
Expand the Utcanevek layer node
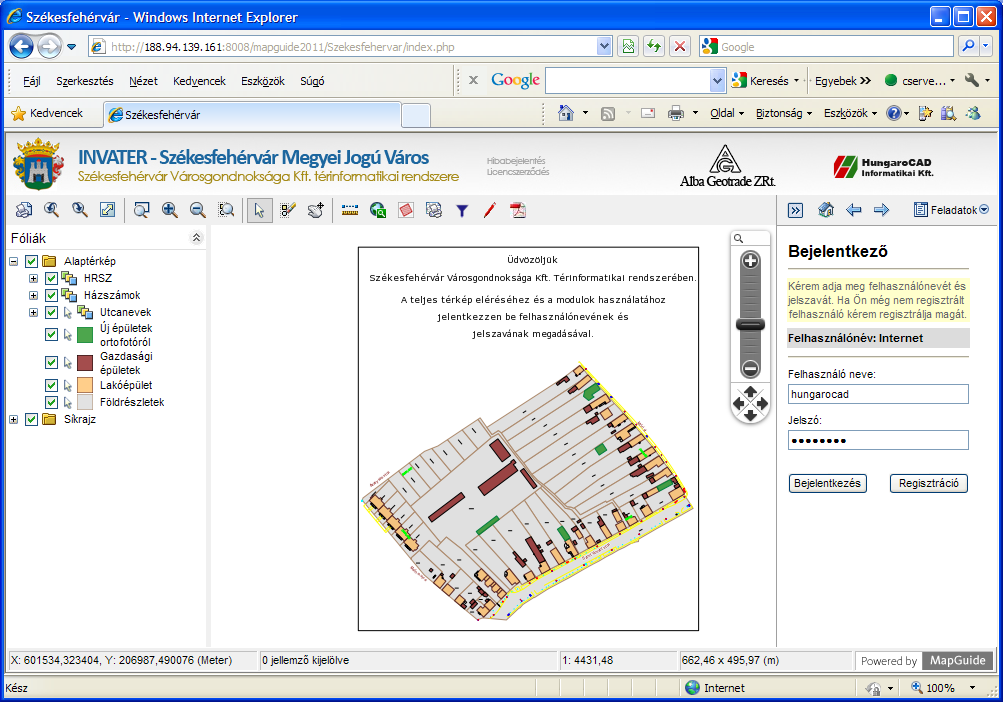(x=33, y=312)
